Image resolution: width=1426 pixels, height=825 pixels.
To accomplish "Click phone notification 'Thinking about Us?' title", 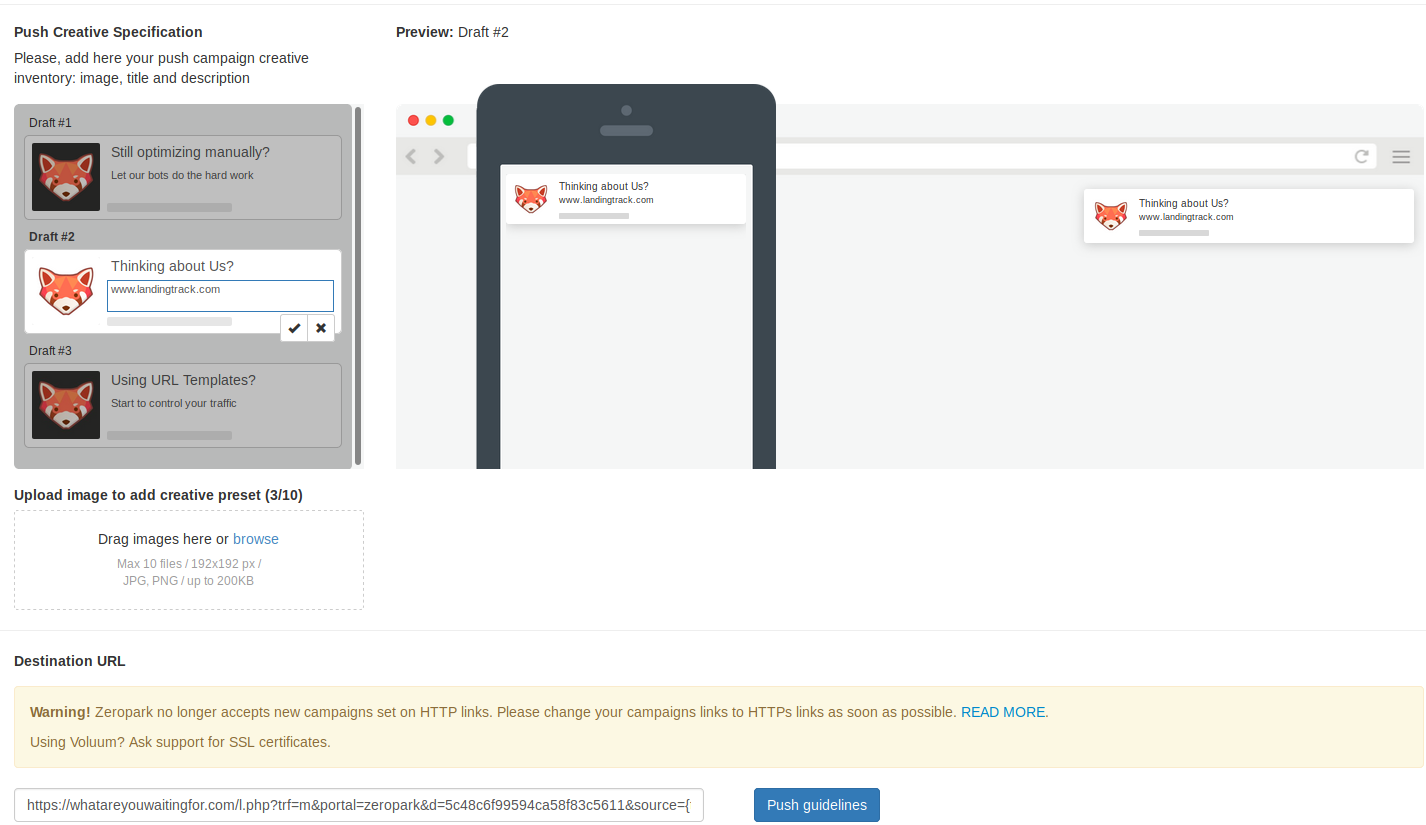I will coord(604,186).
